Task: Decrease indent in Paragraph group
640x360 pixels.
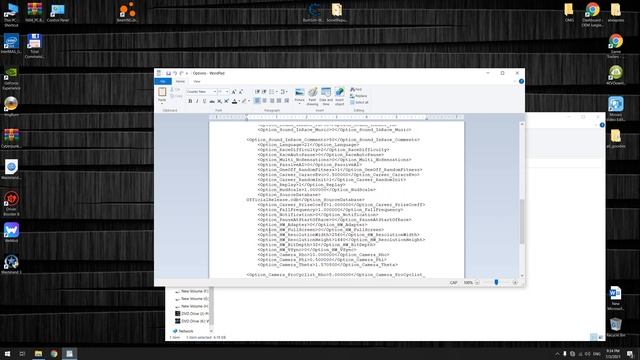Action: (257, 92)
